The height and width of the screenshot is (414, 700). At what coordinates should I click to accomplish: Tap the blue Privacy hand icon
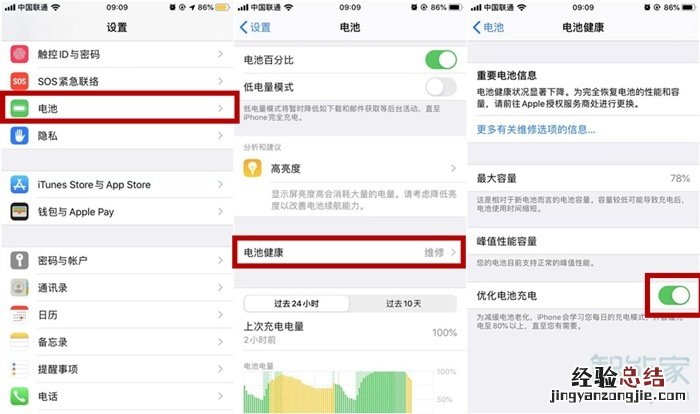[x=19, y=136]
